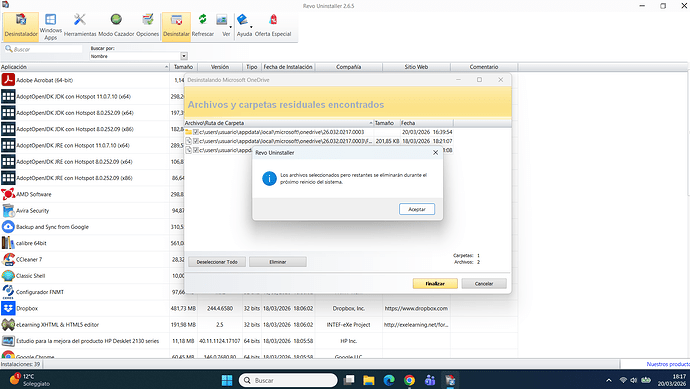Select the Classic Shell app icon
Screen dimensions: 690x389
click(x=8, y=275)
